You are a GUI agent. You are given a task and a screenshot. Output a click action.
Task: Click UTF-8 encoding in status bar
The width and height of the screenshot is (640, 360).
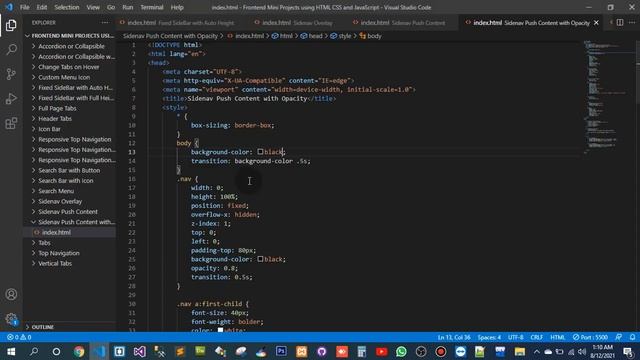[x=516, y=337]
